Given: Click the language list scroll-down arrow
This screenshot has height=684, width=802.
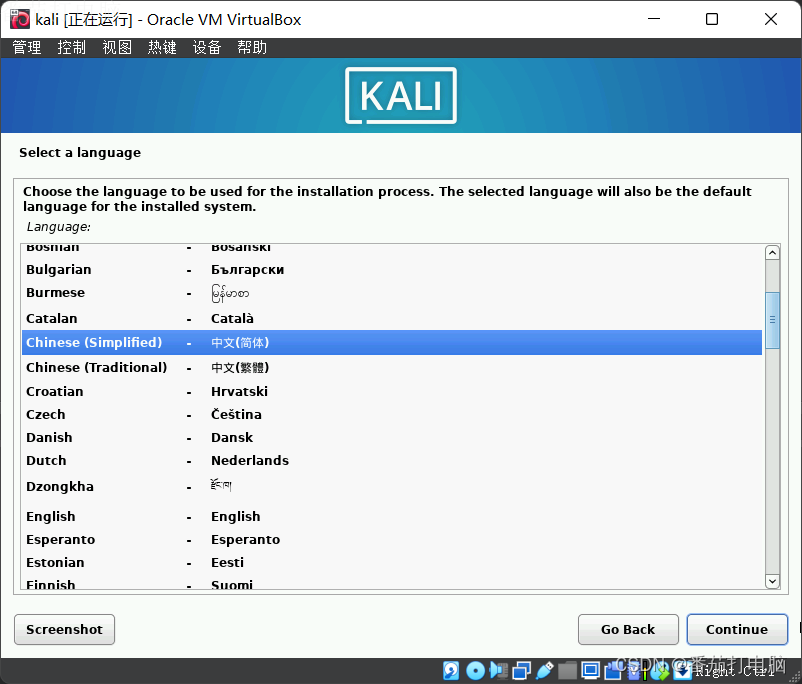Looking at the screenshot, I should [x=772, y=581].
